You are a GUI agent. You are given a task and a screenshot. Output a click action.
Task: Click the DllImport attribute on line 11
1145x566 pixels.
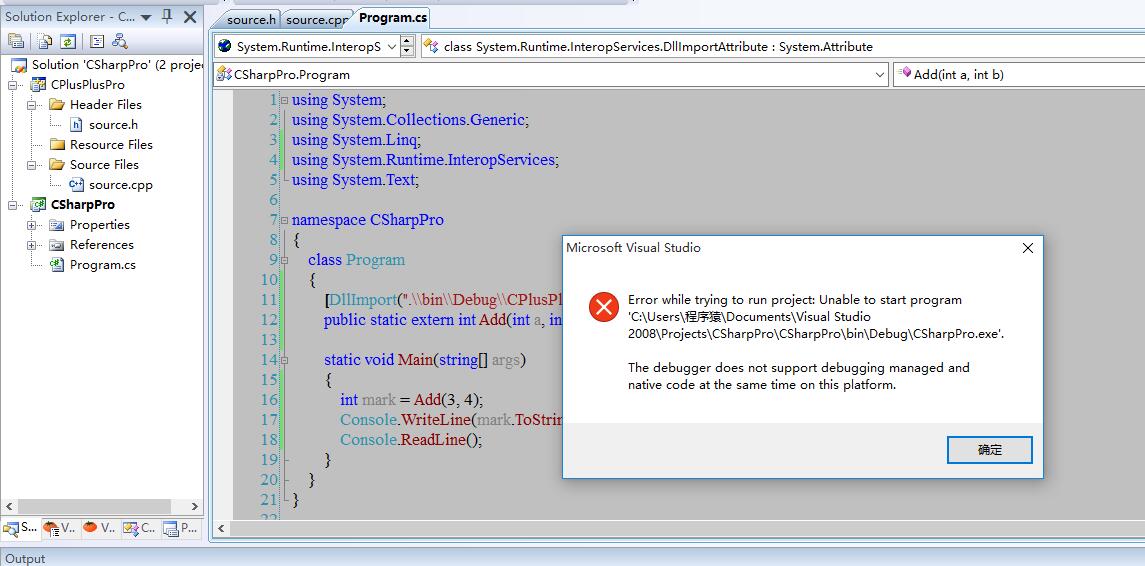point(443,299)
